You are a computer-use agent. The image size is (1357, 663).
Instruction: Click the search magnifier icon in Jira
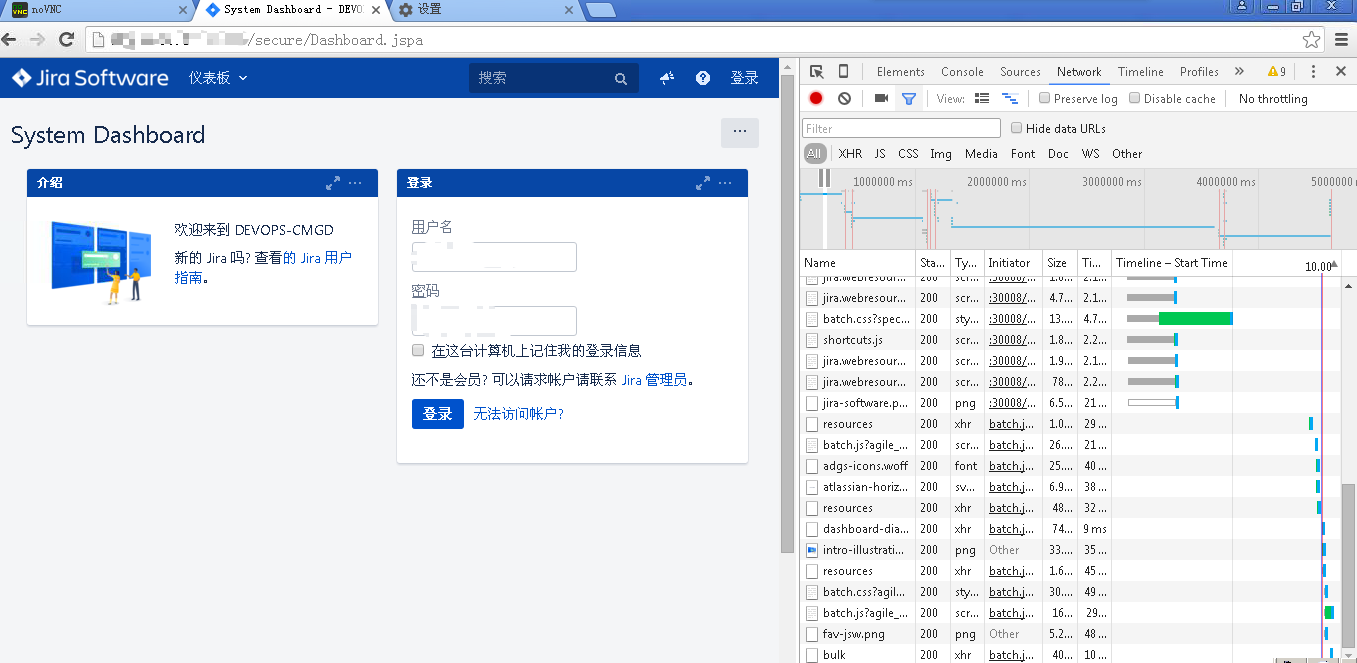(621, 79)
